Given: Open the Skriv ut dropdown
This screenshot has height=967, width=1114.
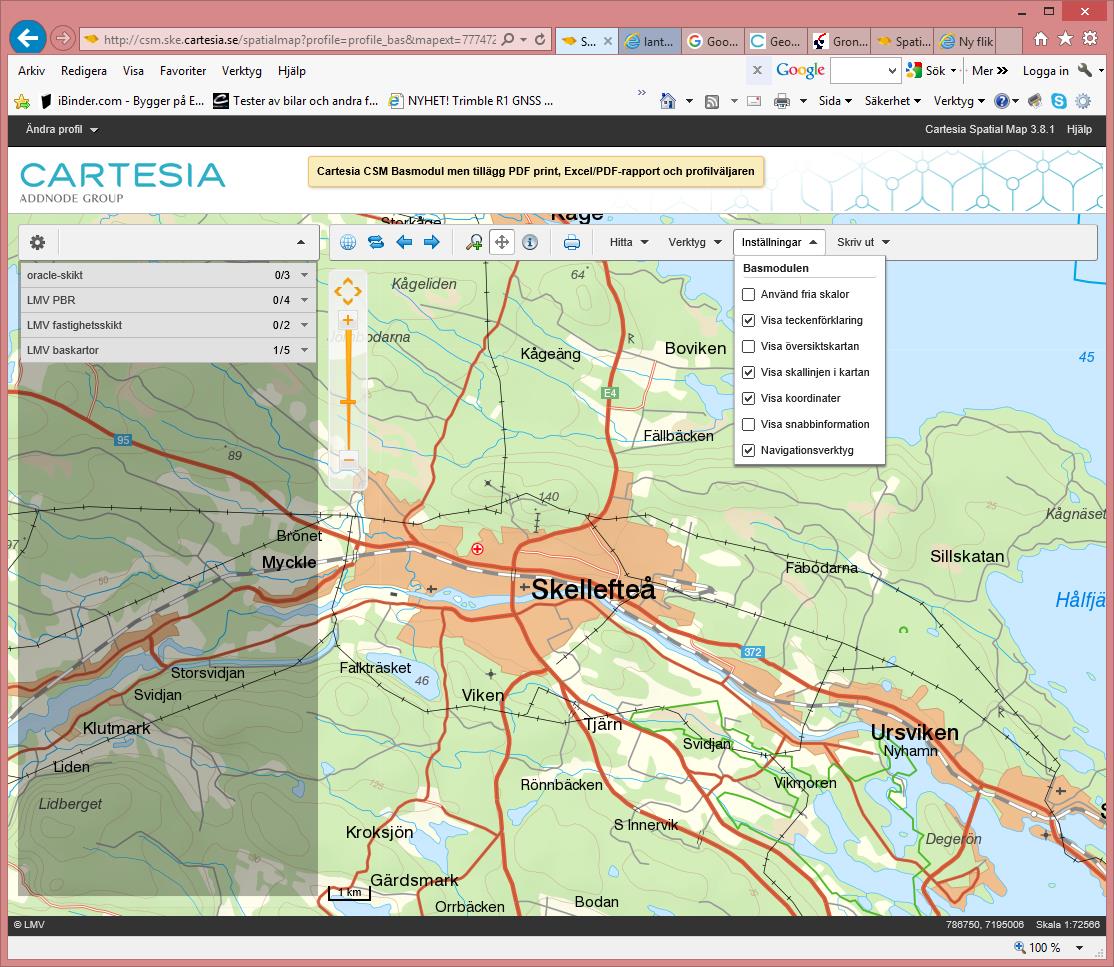Looking at the screenshot, I should (863, 242).
